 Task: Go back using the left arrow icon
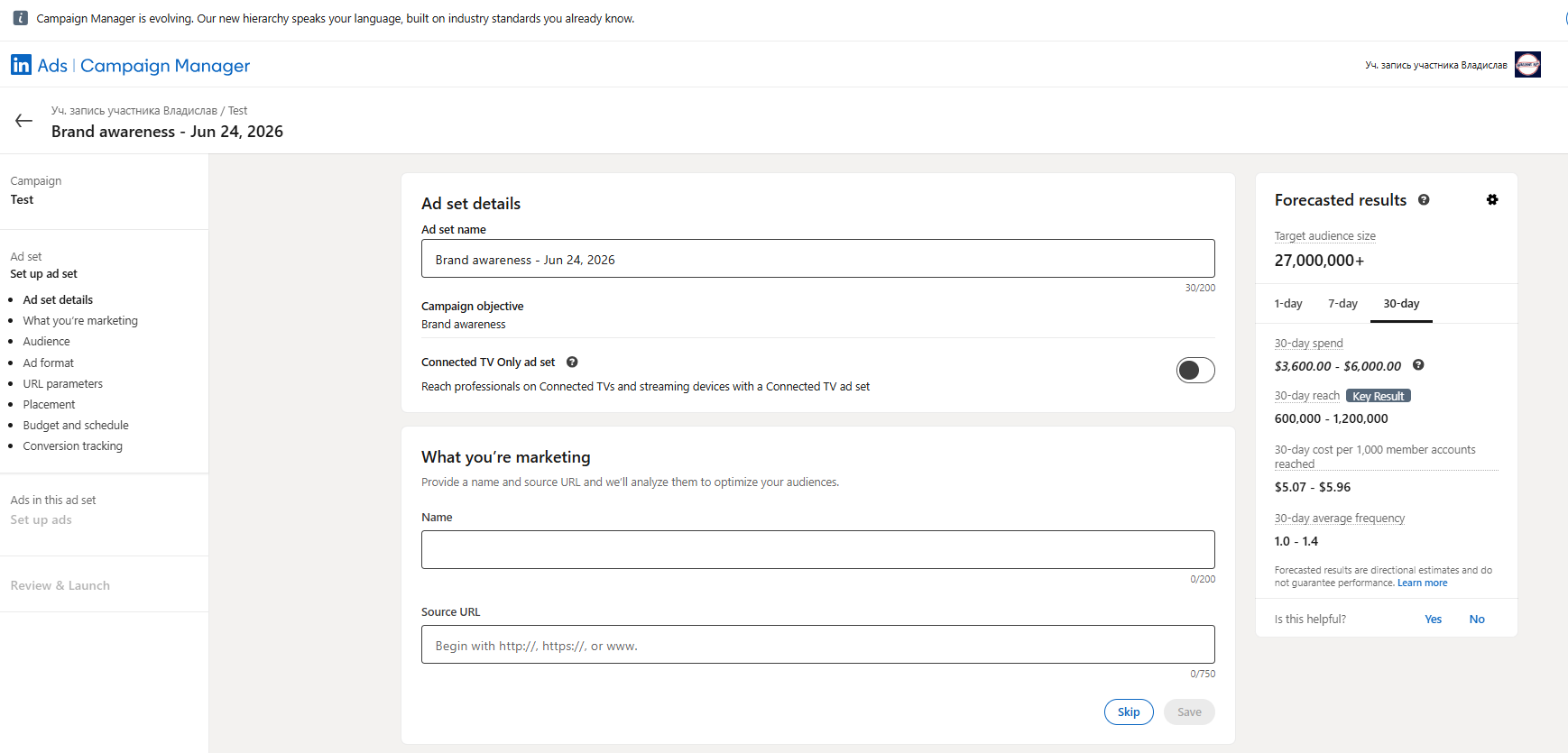tap(24, 121)
